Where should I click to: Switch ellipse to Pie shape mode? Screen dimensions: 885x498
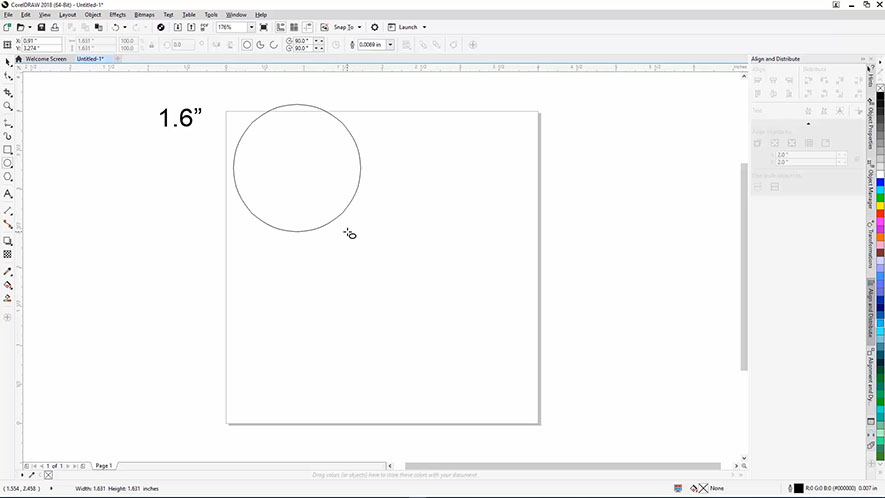(260, 45)
